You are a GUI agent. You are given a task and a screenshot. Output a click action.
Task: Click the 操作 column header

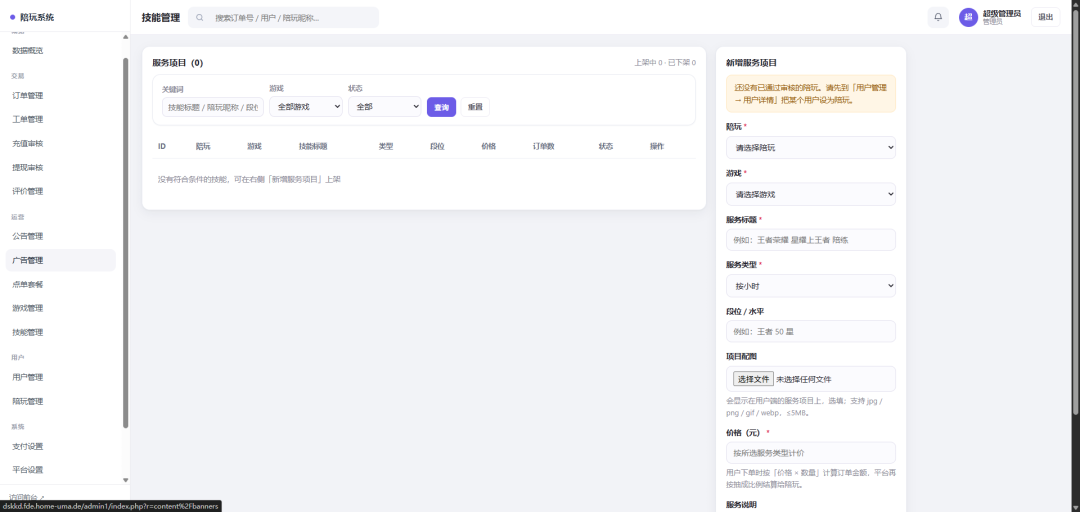click(657, 146)
